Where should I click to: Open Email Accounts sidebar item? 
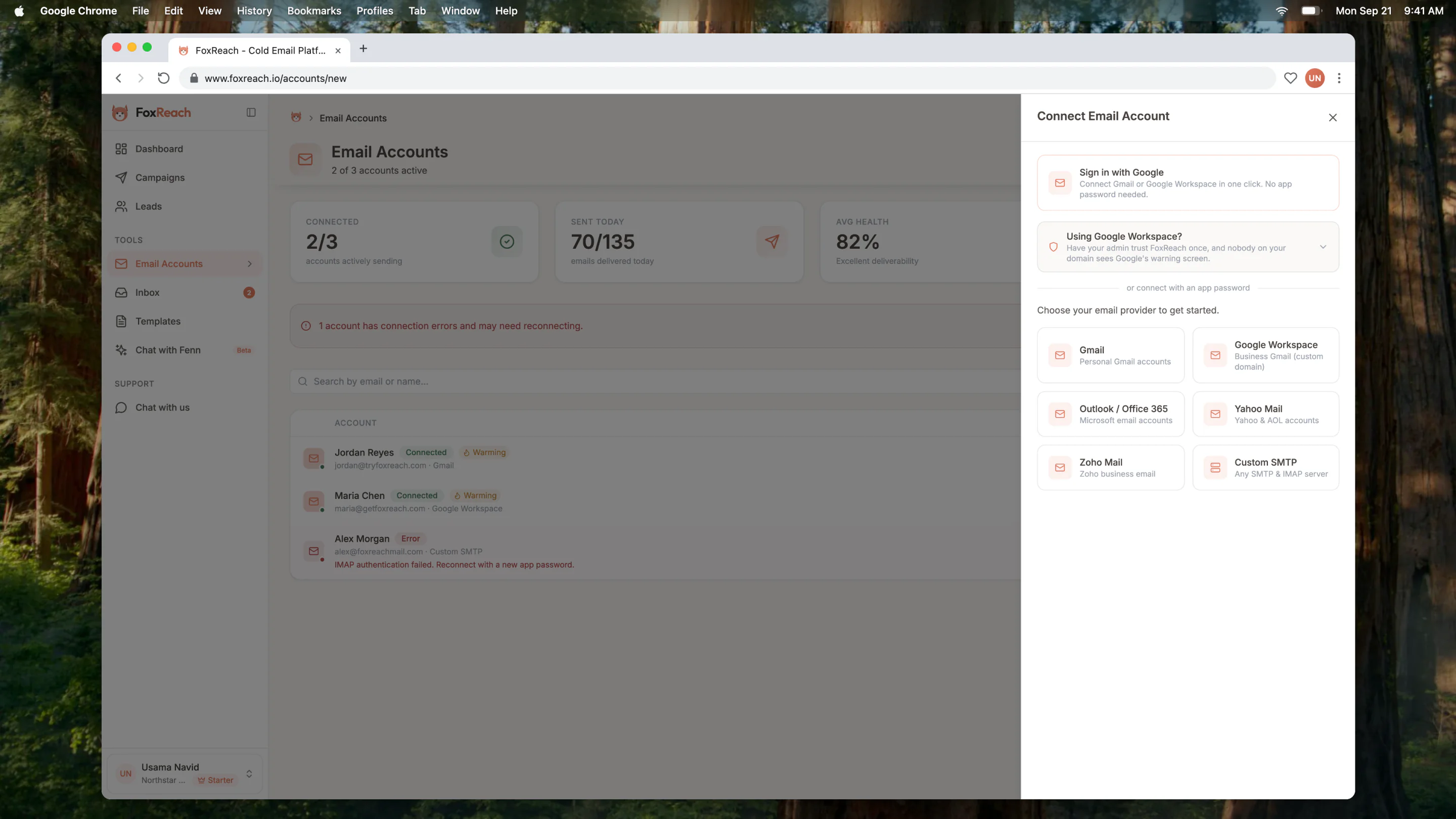(184, 264)
